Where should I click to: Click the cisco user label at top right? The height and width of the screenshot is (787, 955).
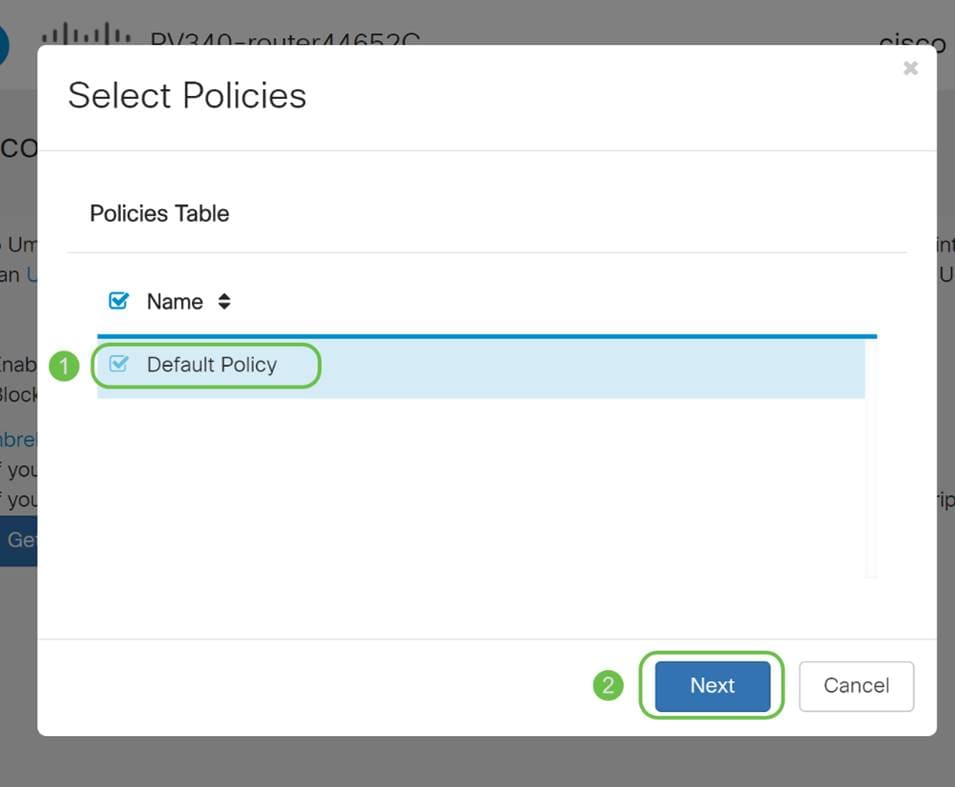[912, 42]
